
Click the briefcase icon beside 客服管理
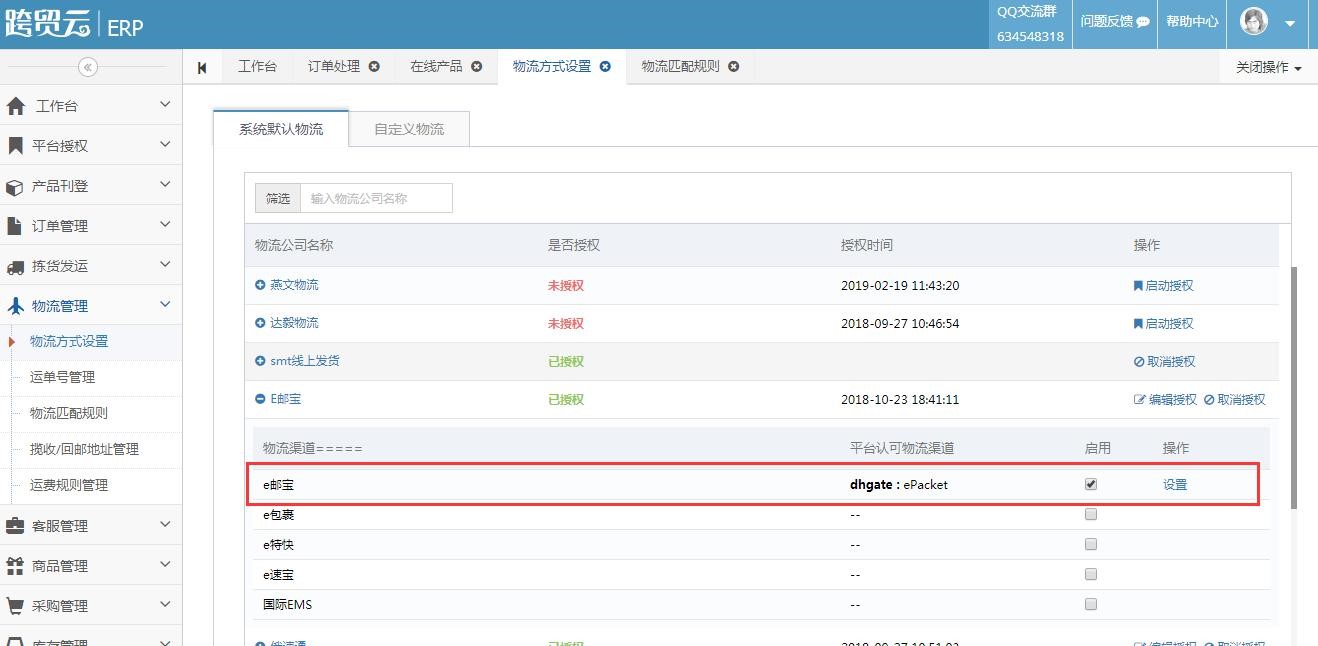pyautogui.click(x=15, y=526)
